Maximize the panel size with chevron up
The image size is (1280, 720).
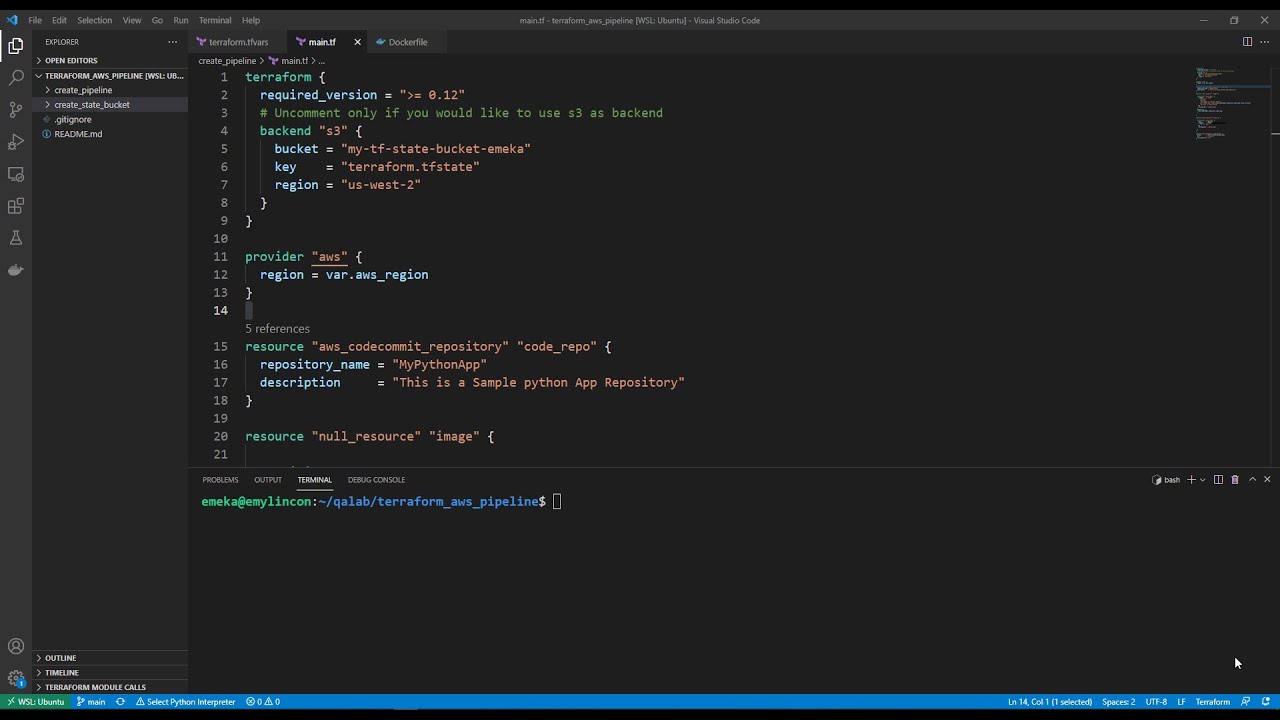coord(1252,480)
